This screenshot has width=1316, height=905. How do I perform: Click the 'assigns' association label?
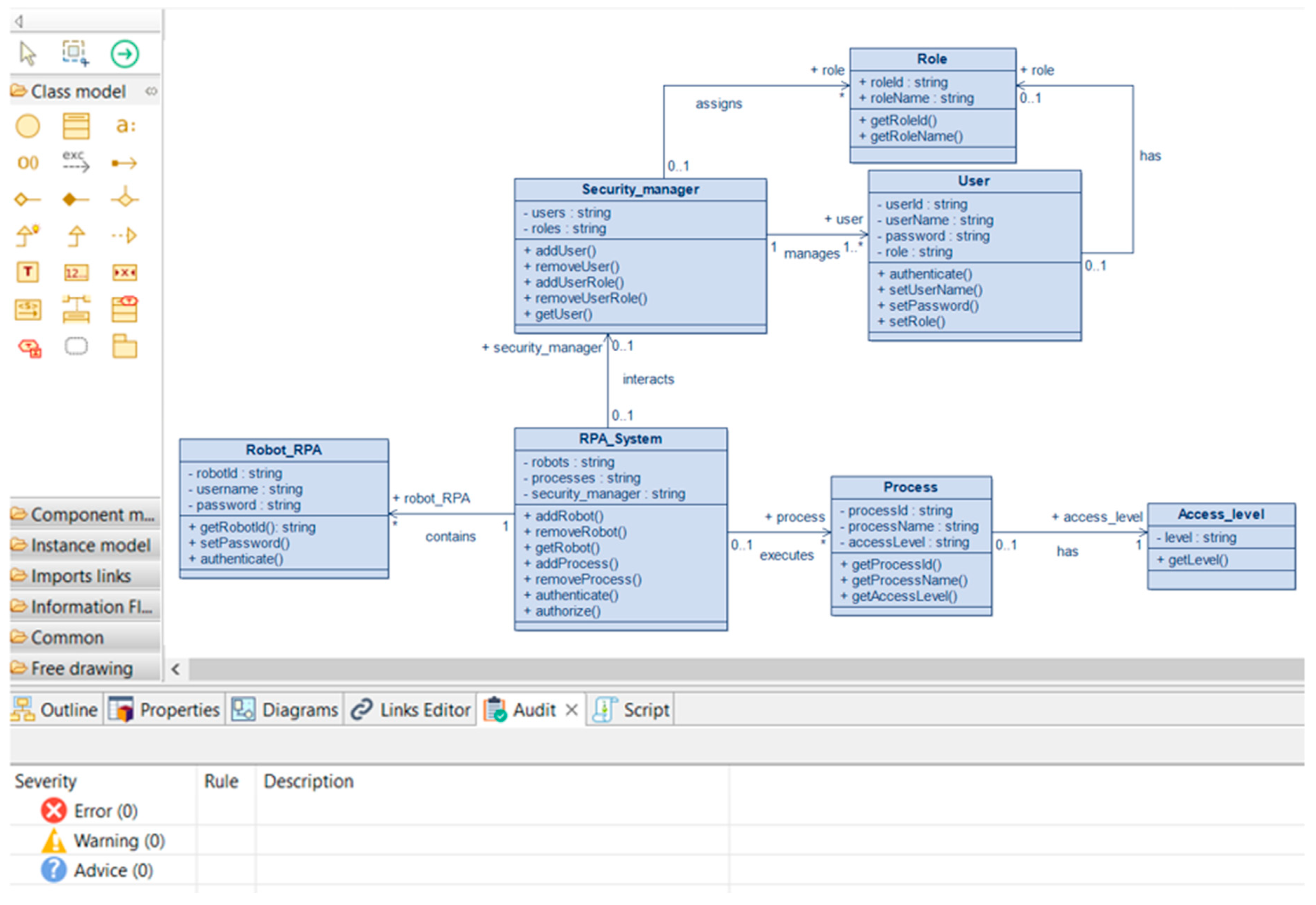(x=719, y=104)
